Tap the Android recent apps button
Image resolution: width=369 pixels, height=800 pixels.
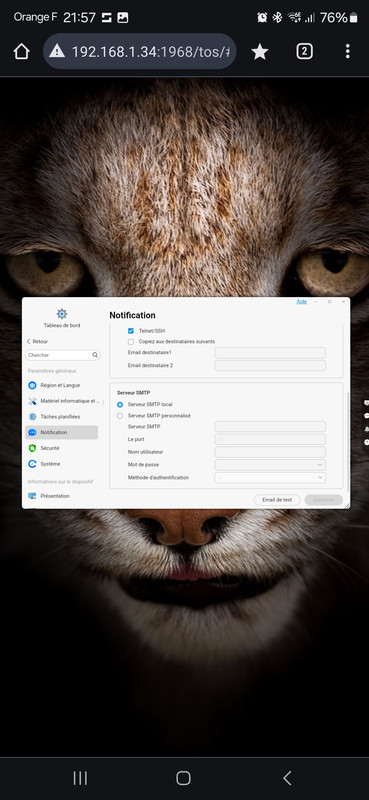point(80,778)
